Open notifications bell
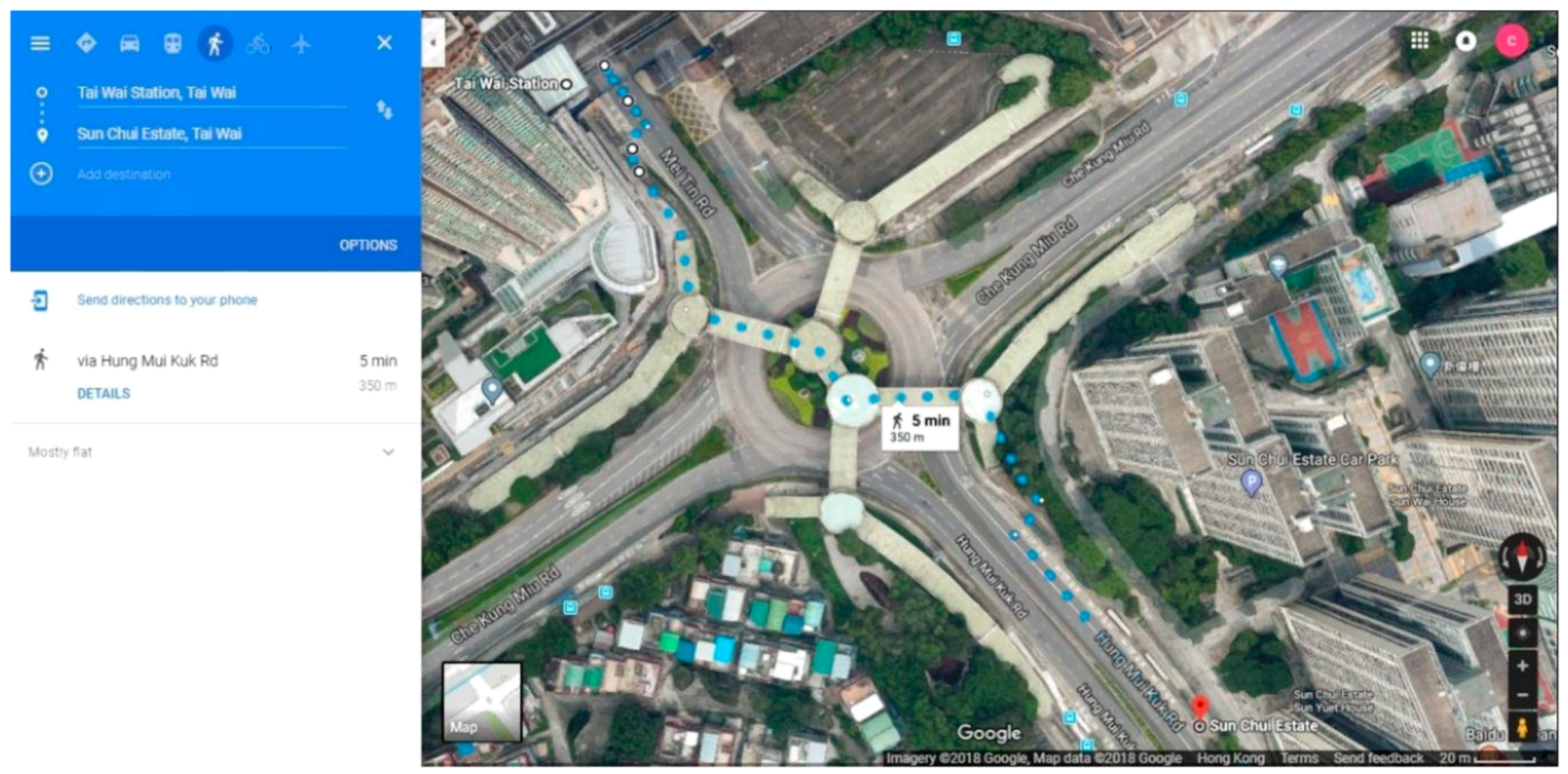This screenshot has width=1568, height=774. click(x=1466, y=41)
